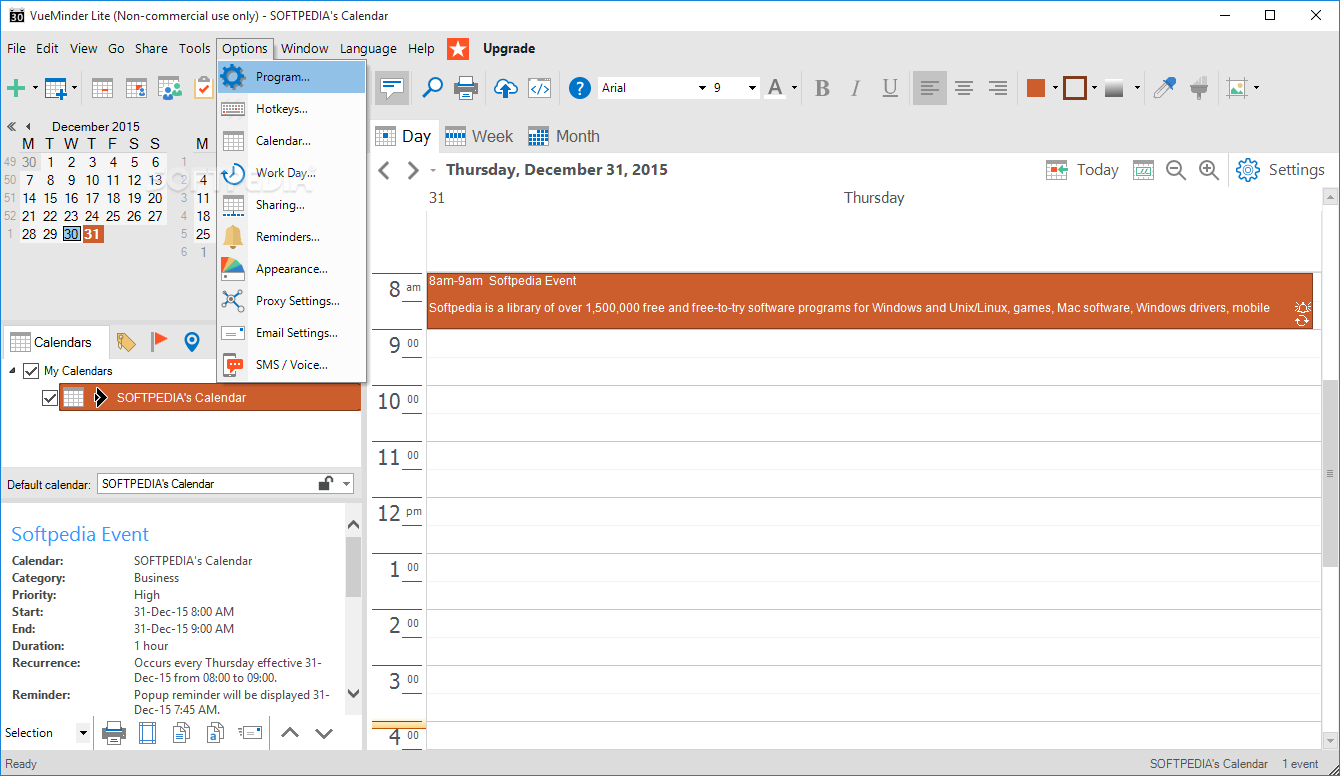Uncheck SOFTPEDIA's Calendar checkbox
This screenshot has height=776, width=1340.
click(x=50, y=398)
